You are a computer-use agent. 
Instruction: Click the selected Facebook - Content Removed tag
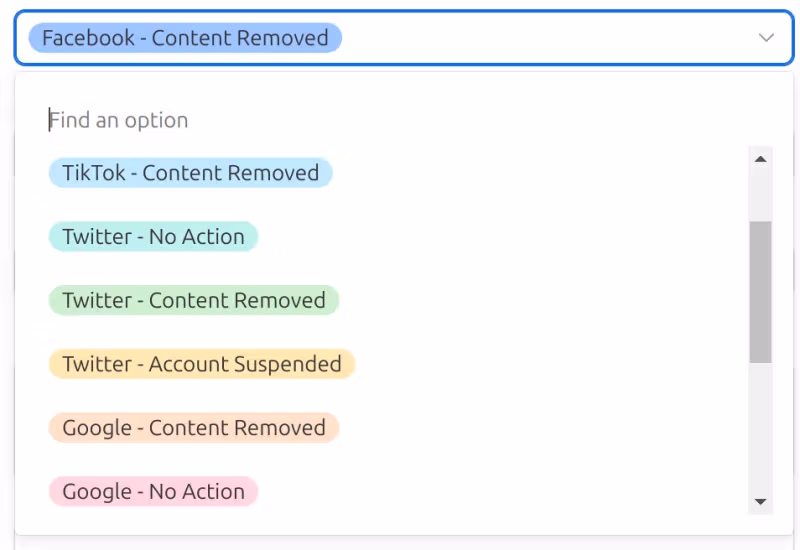(x=185, y=38)
